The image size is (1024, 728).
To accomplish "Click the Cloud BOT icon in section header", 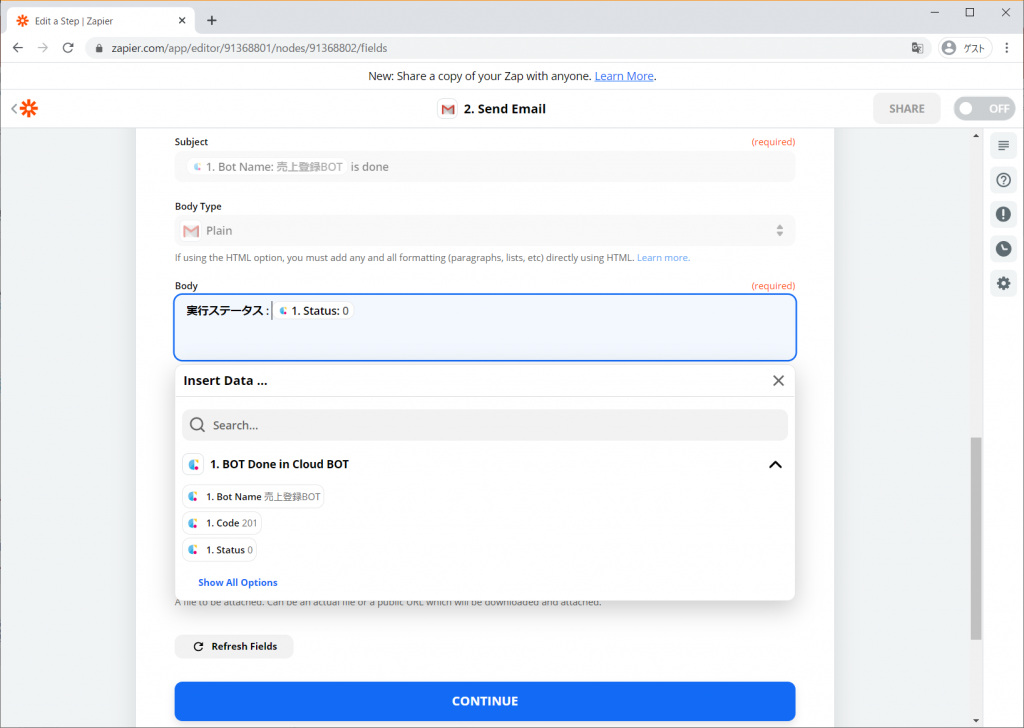I will tap(193, 464).
